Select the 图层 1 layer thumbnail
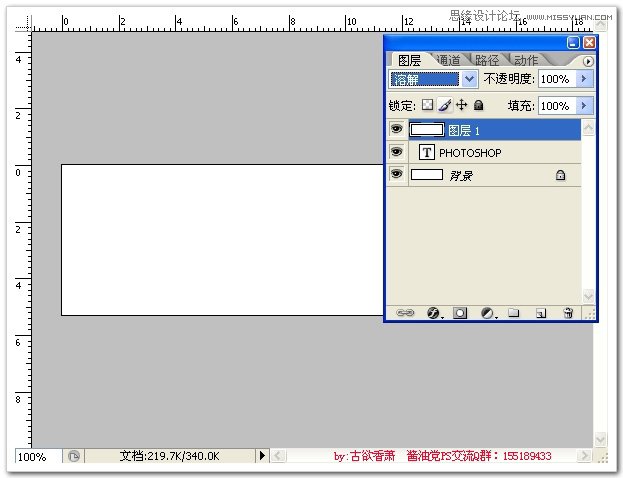This screenshot has width=623, height=478. coord(427,130)
